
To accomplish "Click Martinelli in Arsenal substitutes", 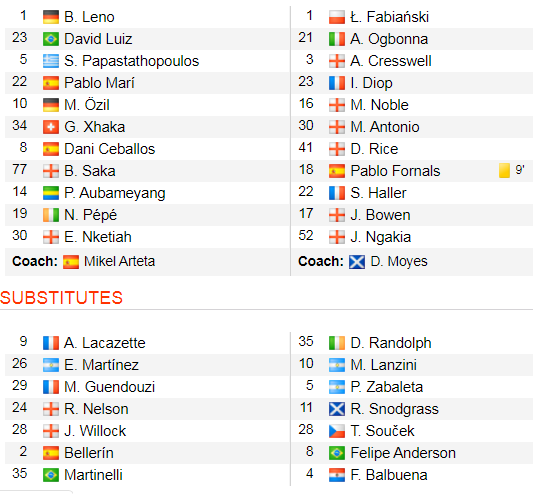I will click(93, 475).
